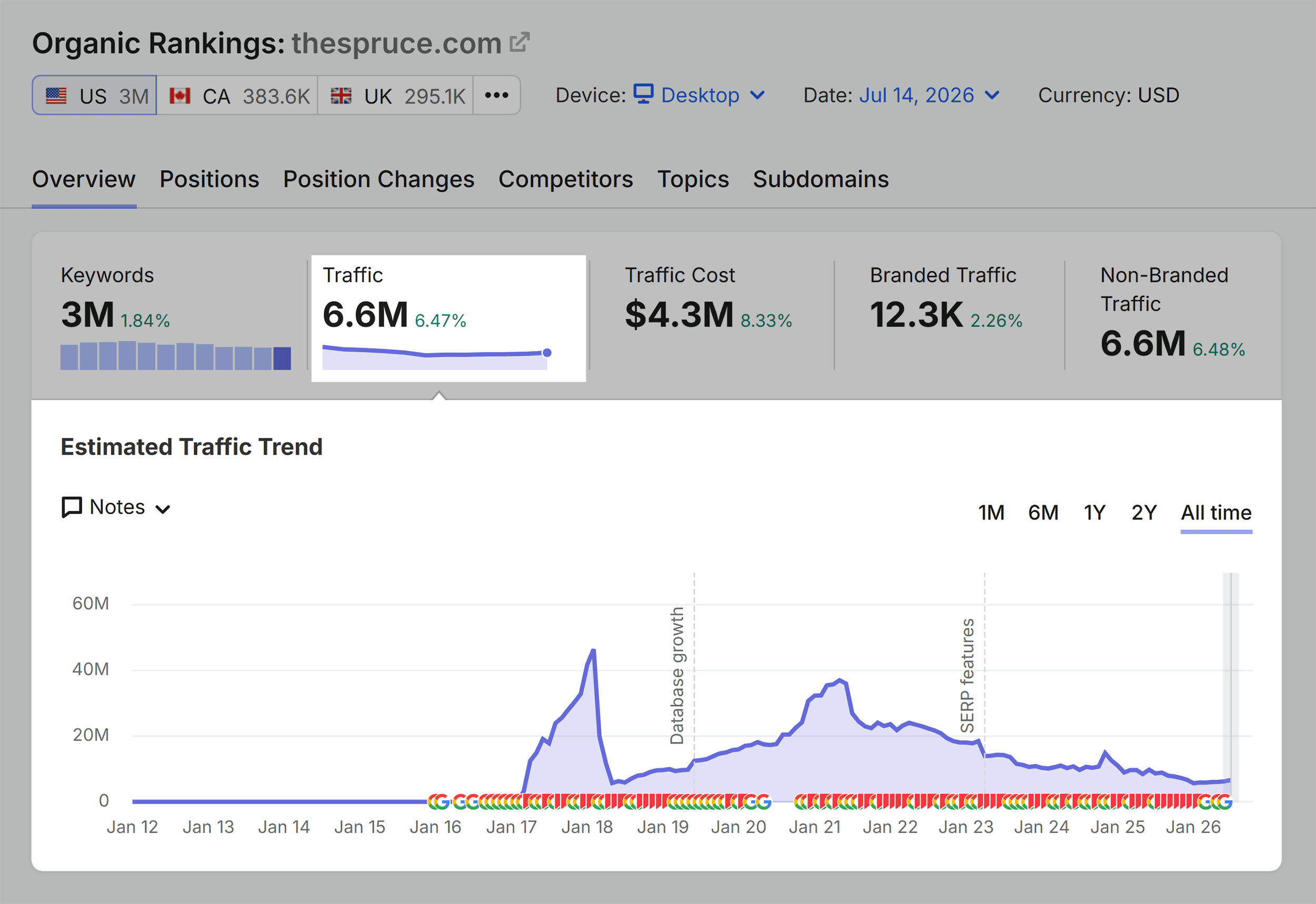Click the Database growth chart marker
The width and height of the screenshot is (1316, 904).
click(677, 675)
